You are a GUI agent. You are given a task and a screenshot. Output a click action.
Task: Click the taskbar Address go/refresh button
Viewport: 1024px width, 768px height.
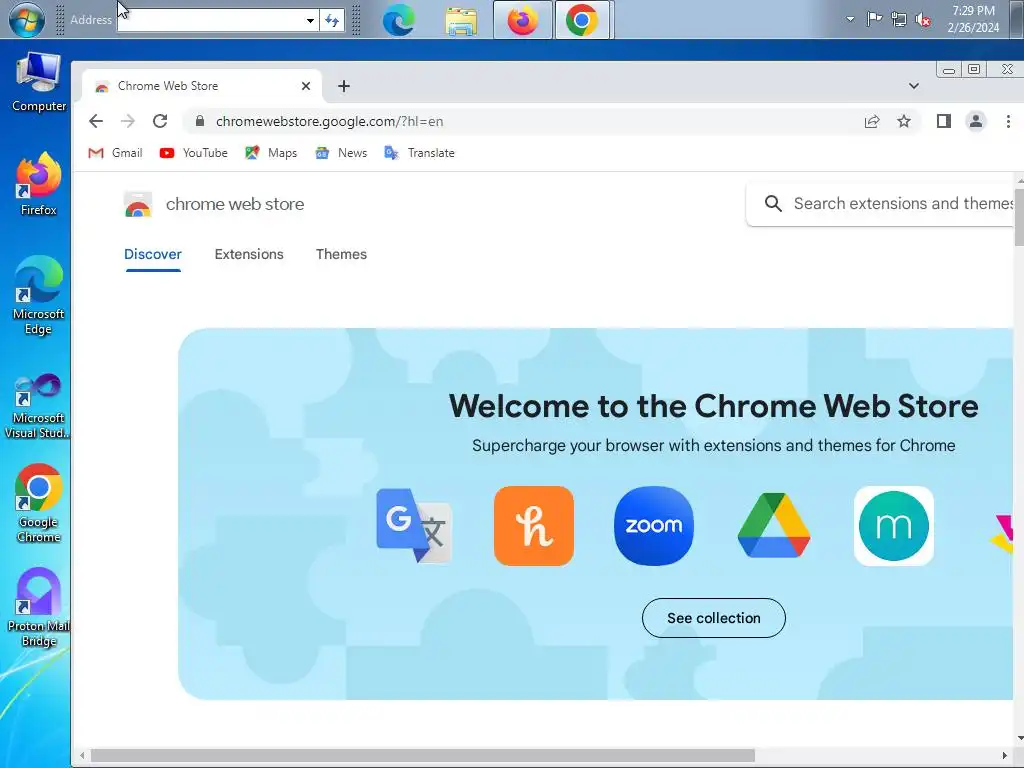(x=332, y=20)
